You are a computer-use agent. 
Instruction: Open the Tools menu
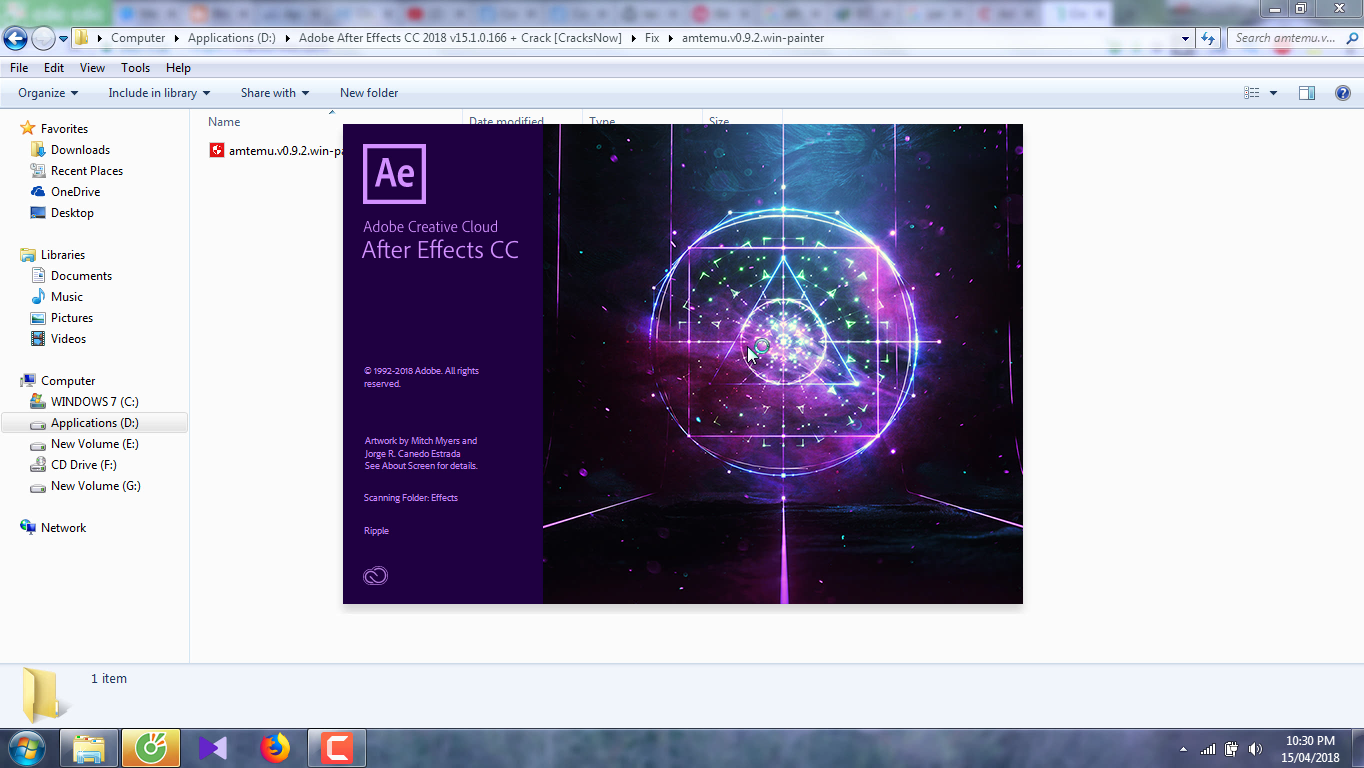(x=135, y=68)
